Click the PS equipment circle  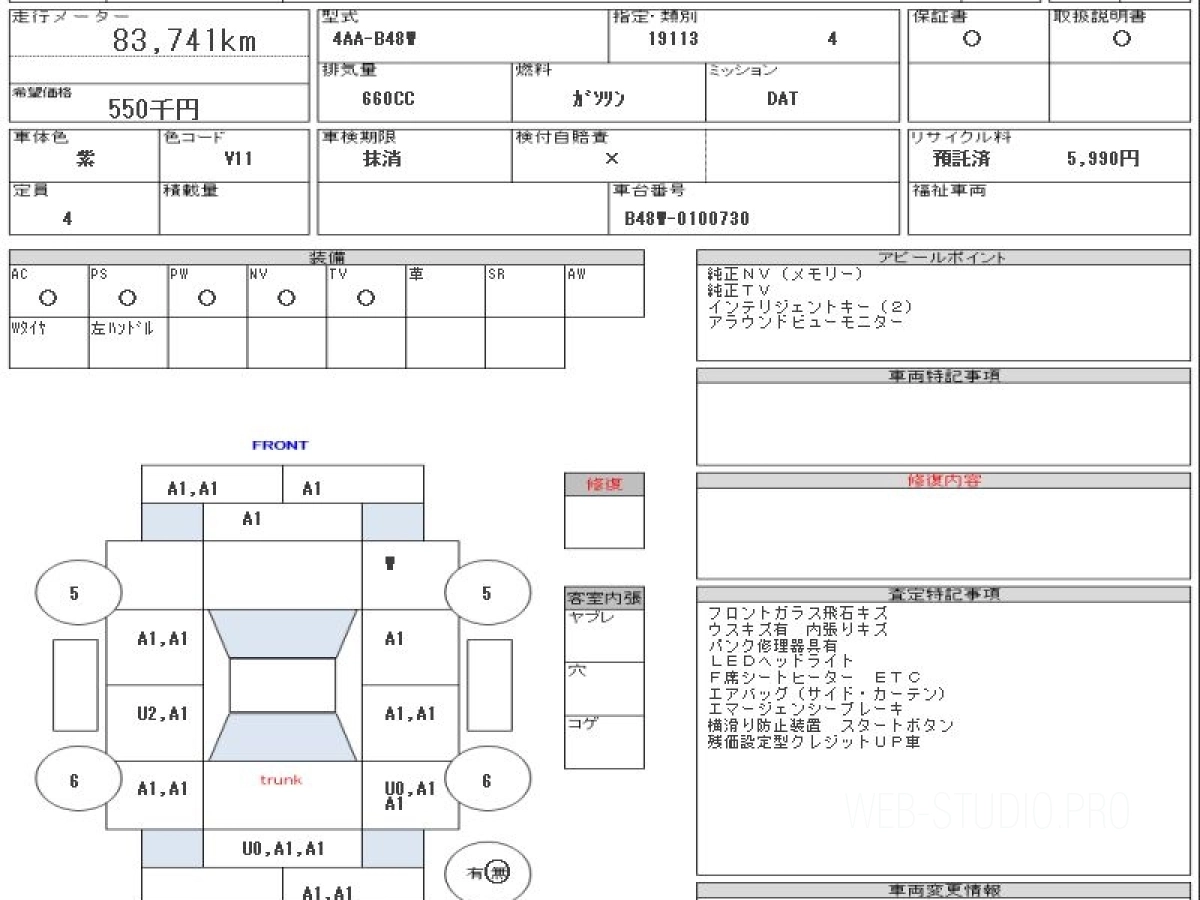coord(127,298)
